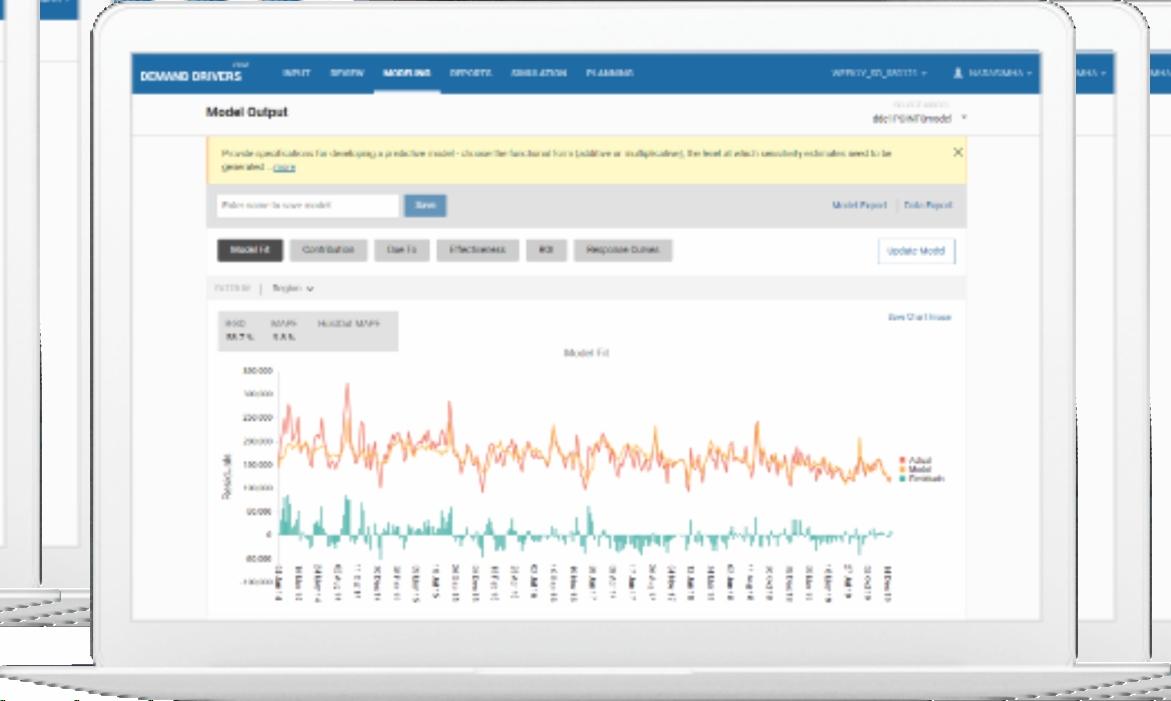The image size is (1171, 701).
Task: Toggle the Actual series in chart legend
Action: [914, 461]
